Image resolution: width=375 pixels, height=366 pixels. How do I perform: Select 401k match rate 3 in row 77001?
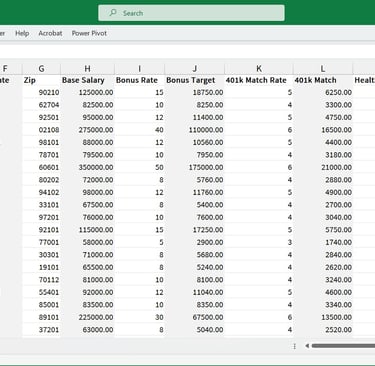[x=259, y=242]
